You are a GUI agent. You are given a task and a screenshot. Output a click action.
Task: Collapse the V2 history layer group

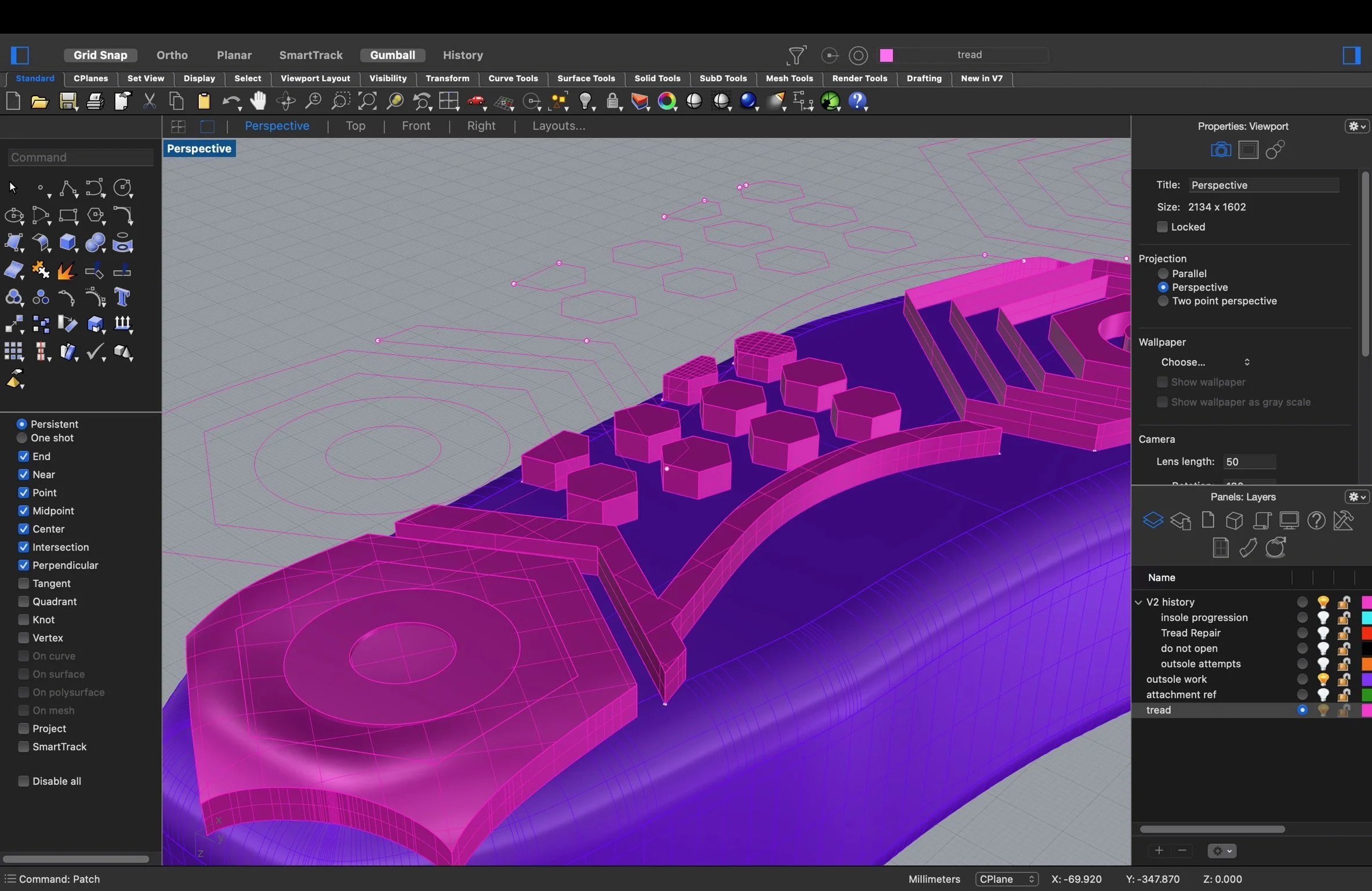pos(1138,602)
